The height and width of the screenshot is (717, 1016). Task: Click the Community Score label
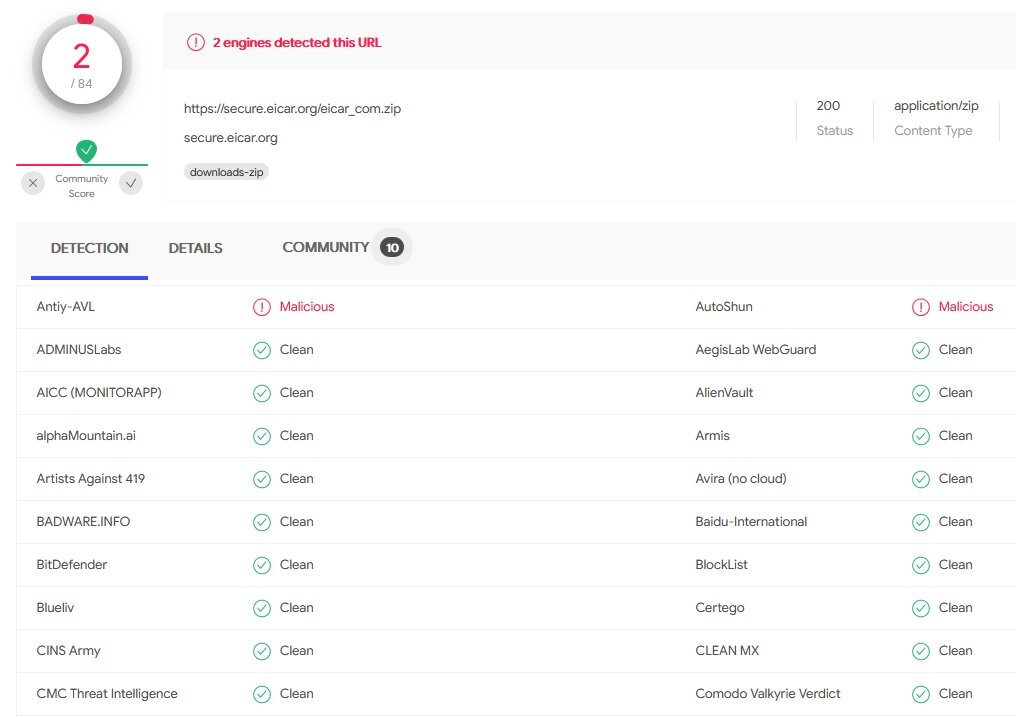[82, 186]
